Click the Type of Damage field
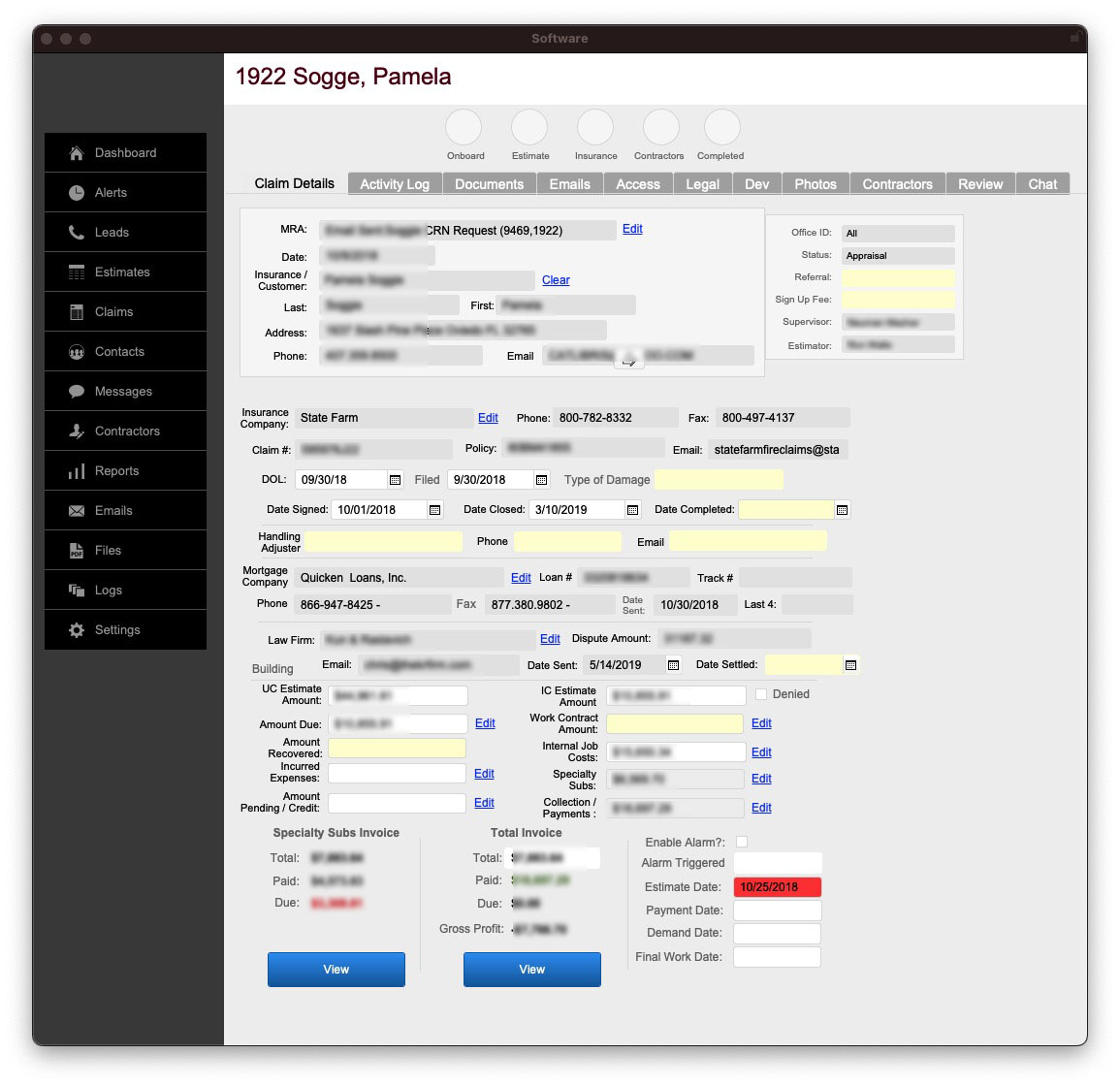1120x1086 pixels. 719,480
